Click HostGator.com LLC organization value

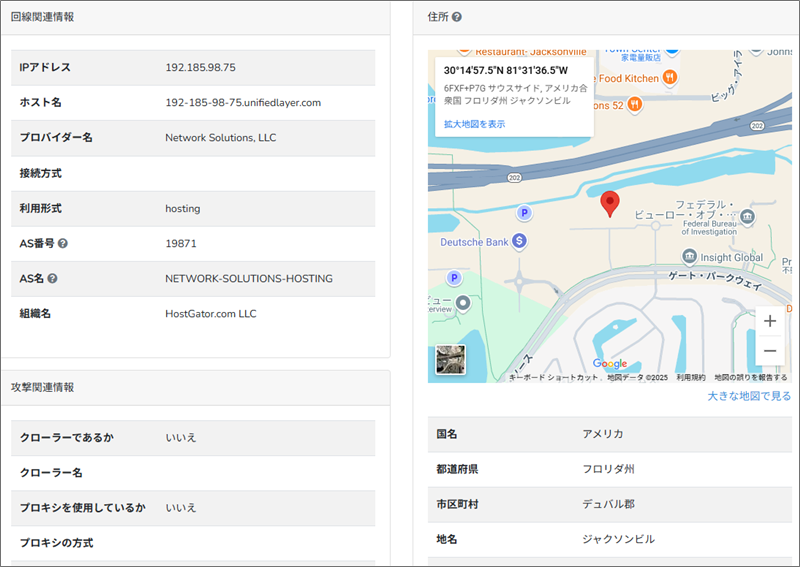click(x=211, y=314)
